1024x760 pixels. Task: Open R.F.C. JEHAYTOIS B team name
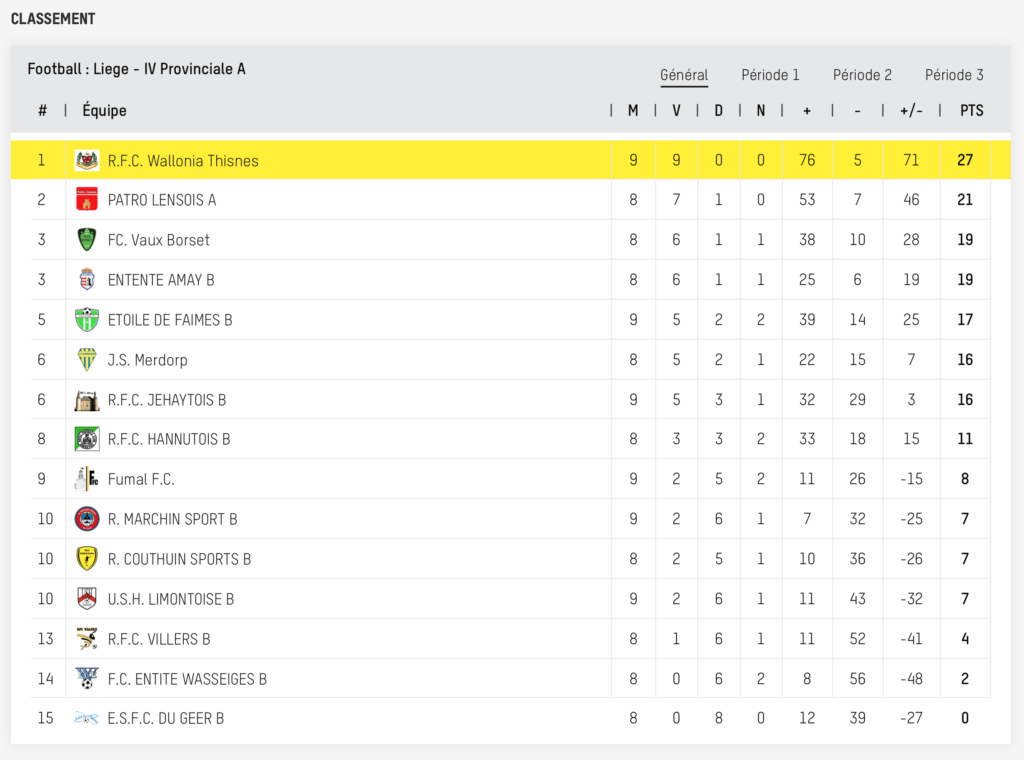167,400
